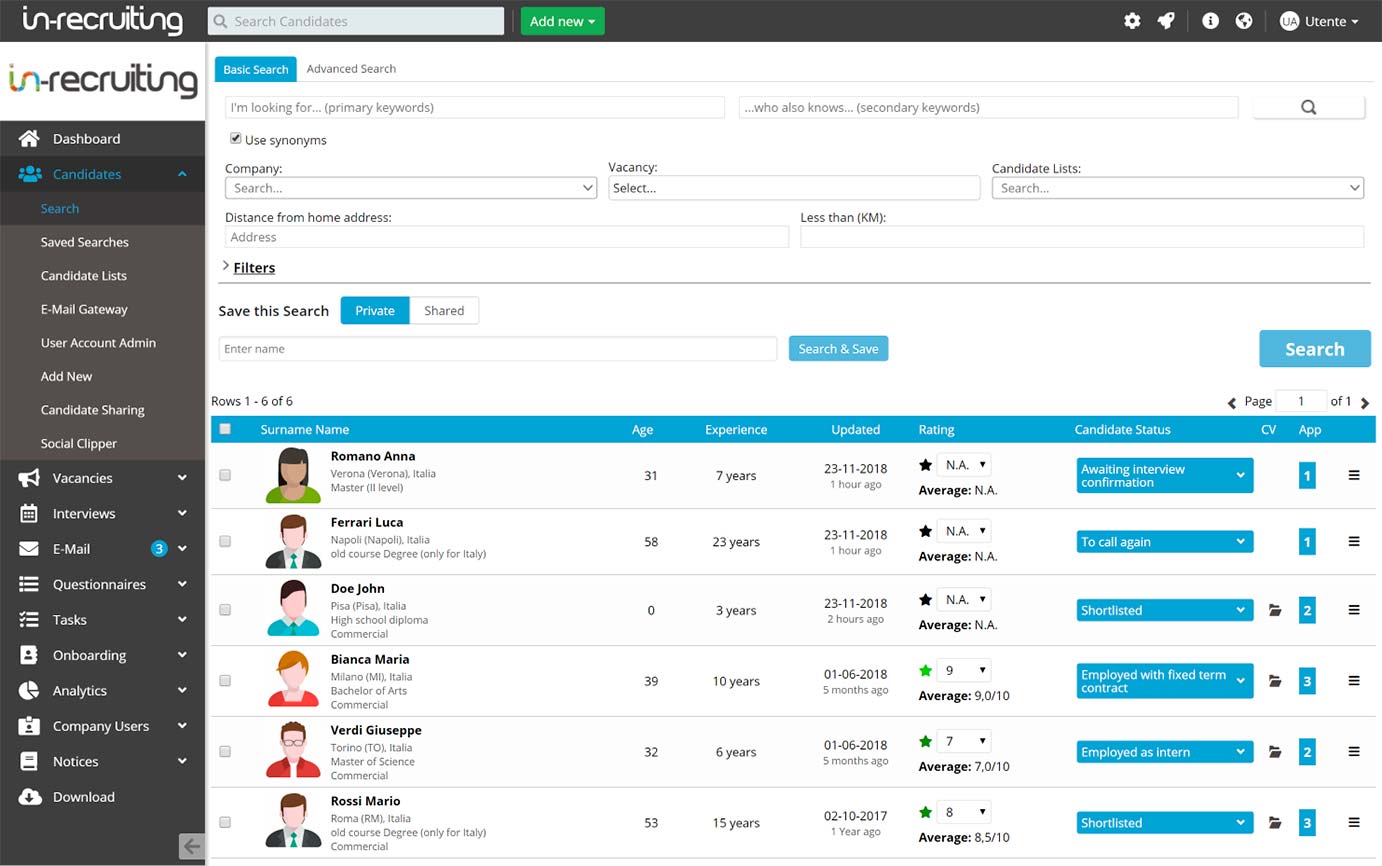This screenshot has height=866, width=1382.
Task: Click the globe language icon
Action: pos(1244,21)
